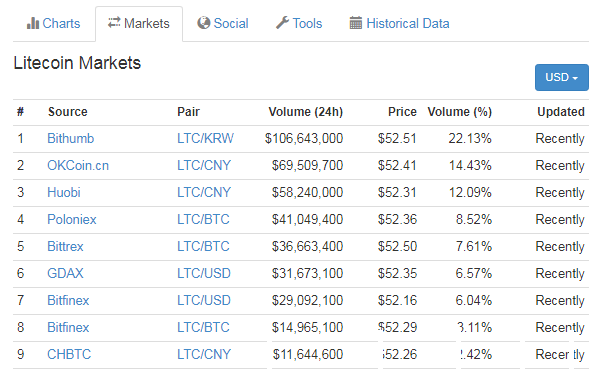Click the bar chart icon on Charts tab
The height and width of the screenshot is (373, 605).
33,23
